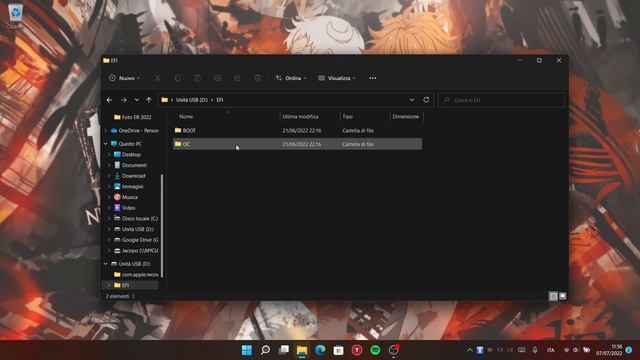Refresh the EFI folder view
The width and height of the screenshot is (640, 360).
tap(426, 100)
